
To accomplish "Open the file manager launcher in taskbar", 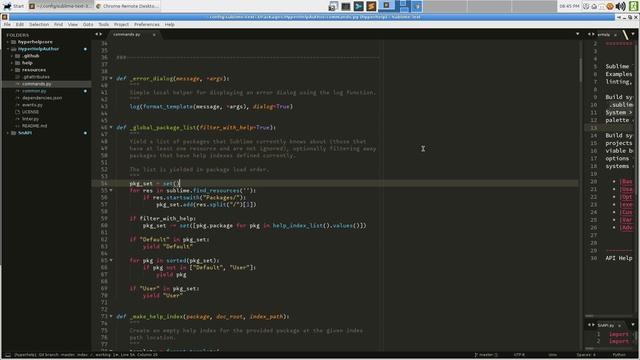I will point(333,6).
